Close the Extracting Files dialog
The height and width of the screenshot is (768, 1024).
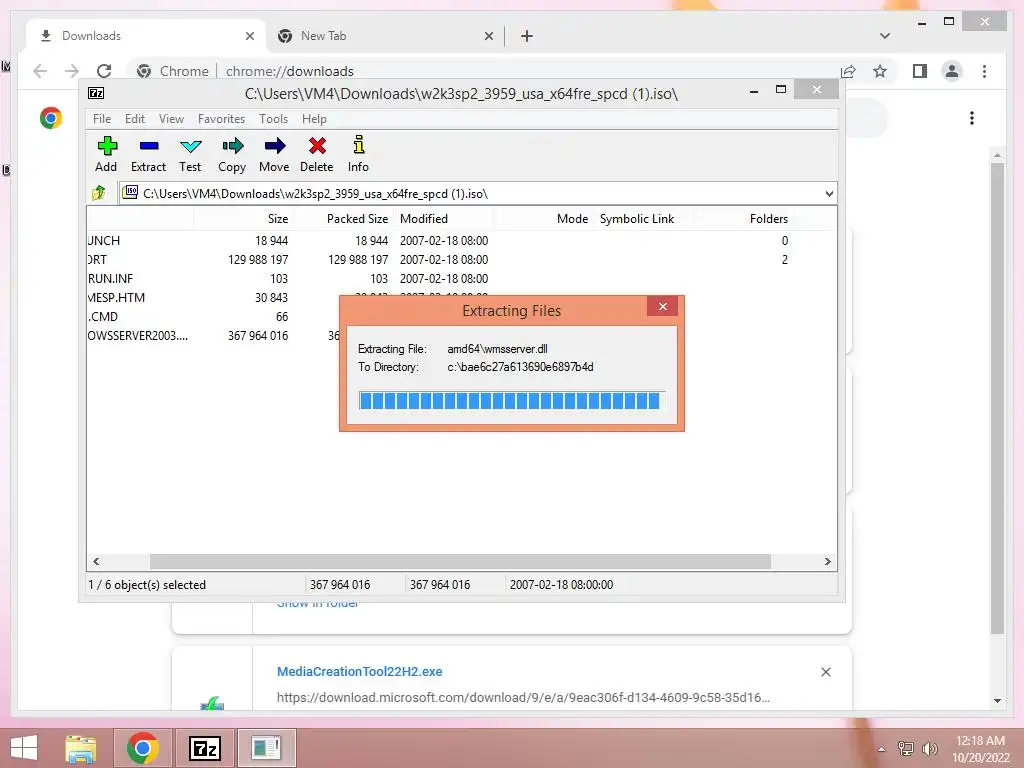click(x=662, y=306)
